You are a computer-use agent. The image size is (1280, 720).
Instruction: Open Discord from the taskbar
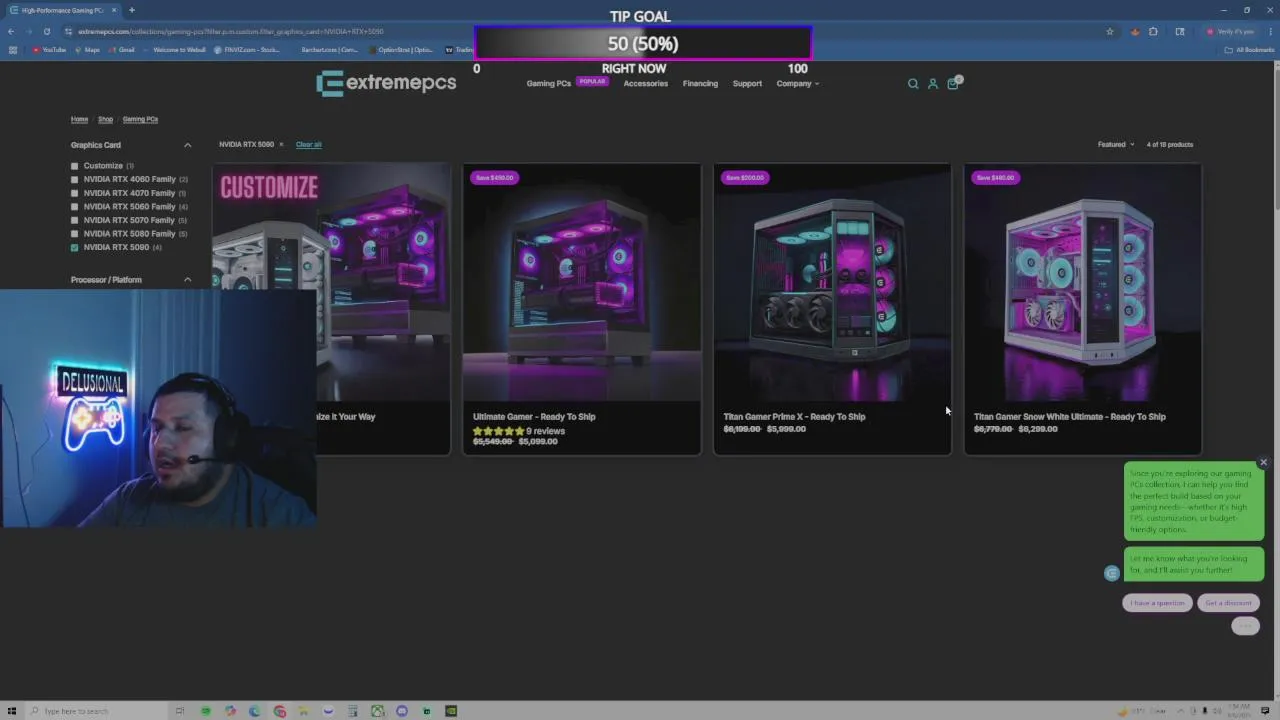(402, 711)
